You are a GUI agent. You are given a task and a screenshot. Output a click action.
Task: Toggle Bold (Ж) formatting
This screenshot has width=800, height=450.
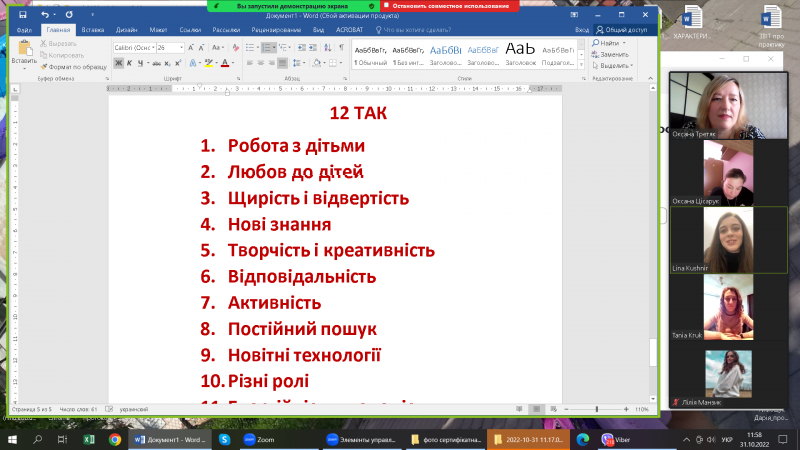[118, 63]
